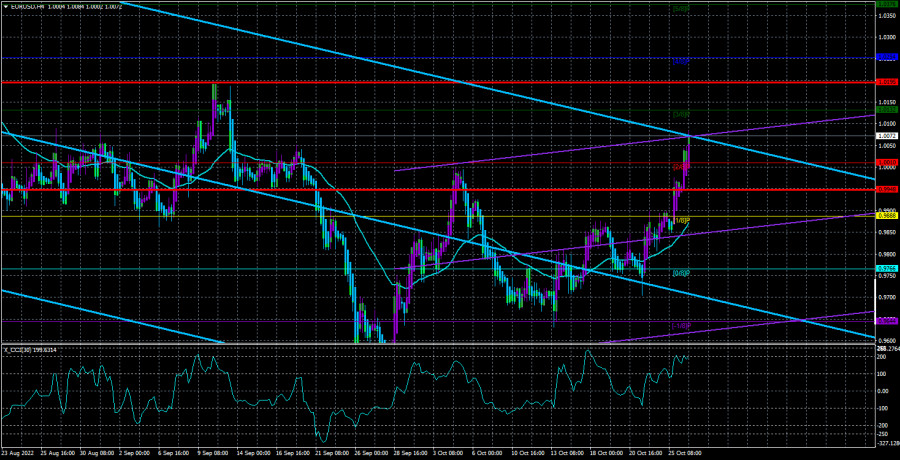This screenshot has width=900, height=460.
Task: Click the 0.00 value on CCI scale
Action: pos(882,391)
